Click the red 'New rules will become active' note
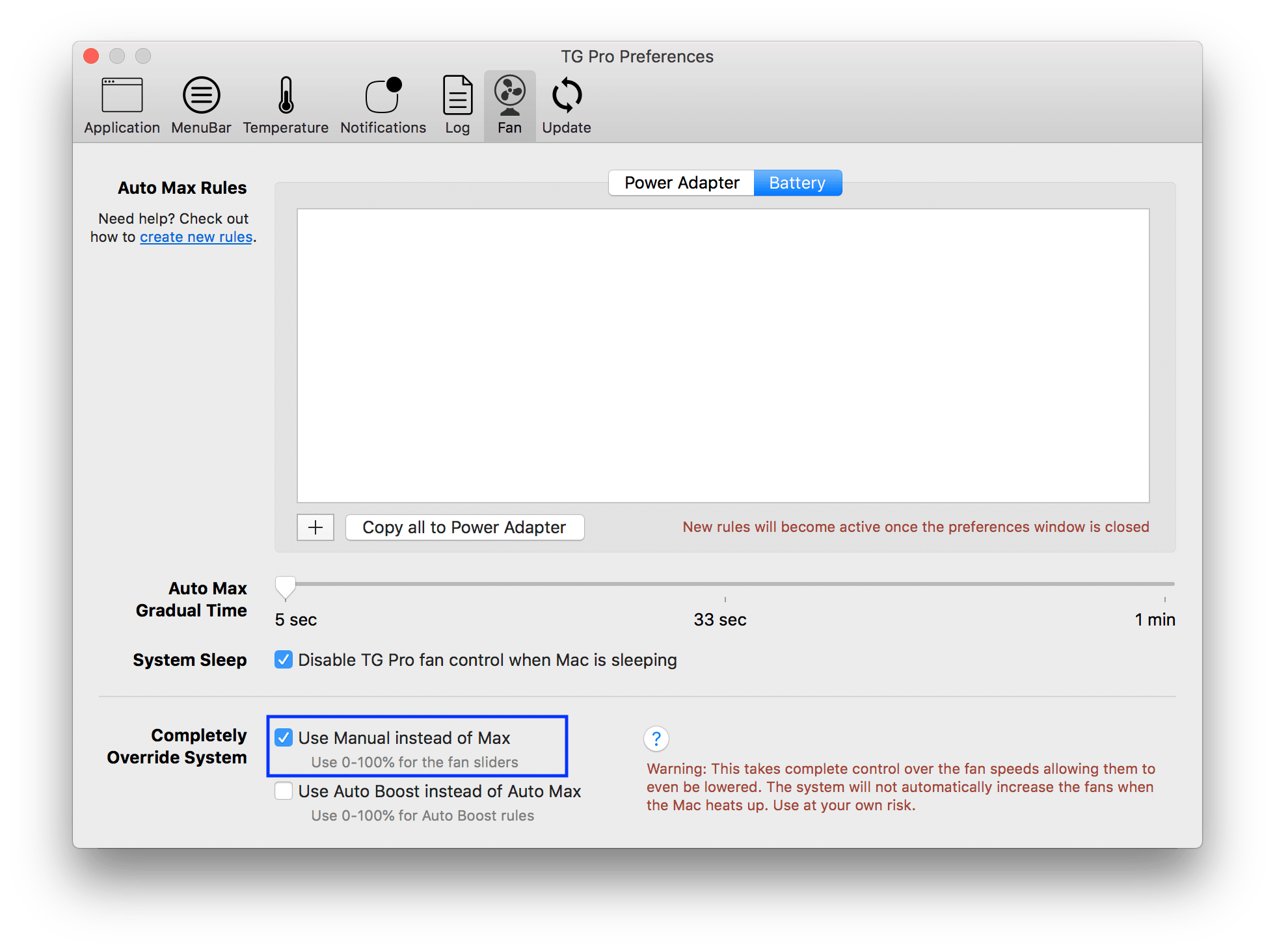The image size is (1275, 952). pyautogui.click(x=916, y=527)
